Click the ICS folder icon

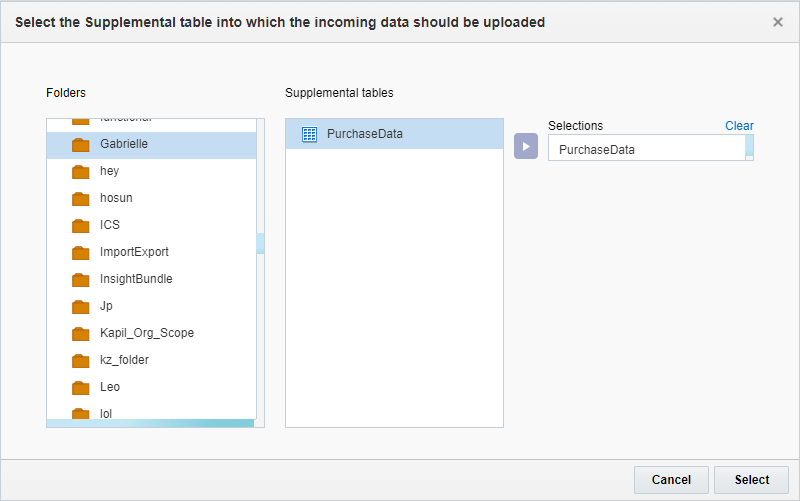[x=81, y=226]
